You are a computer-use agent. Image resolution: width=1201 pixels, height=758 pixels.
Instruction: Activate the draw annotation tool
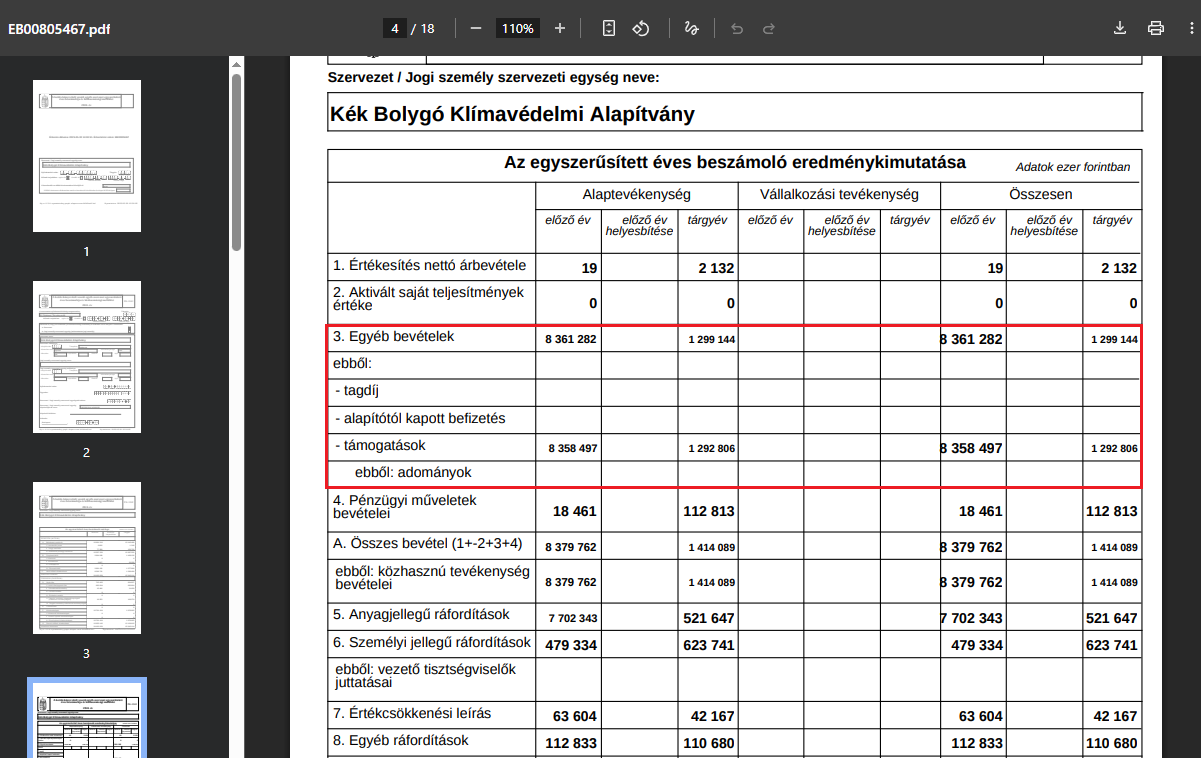691,28
